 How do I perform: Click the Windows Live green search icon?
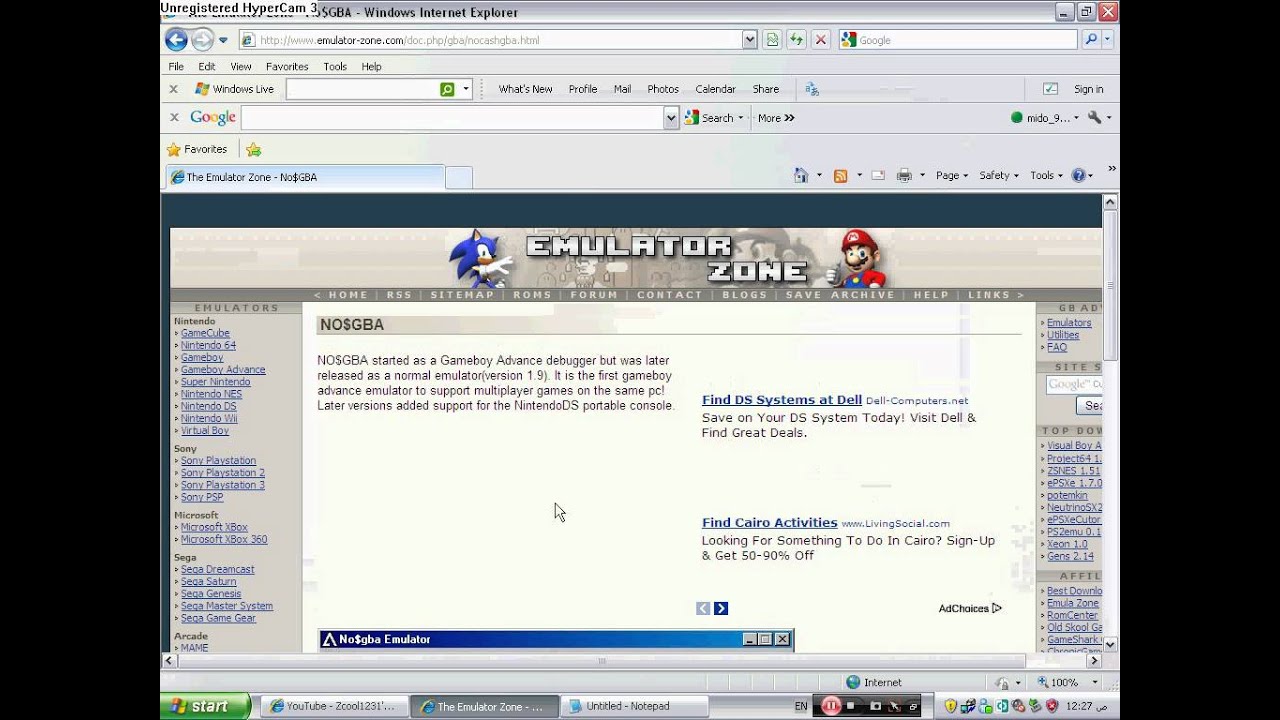pos(447,89)
